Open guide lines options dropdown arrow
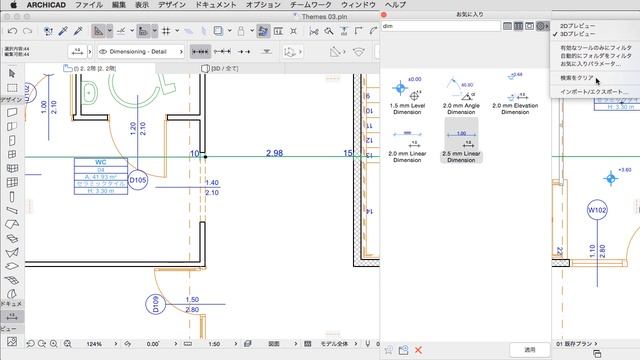This screenshot has width=640, height=360. pyautogui.click(x=109, y=31)
